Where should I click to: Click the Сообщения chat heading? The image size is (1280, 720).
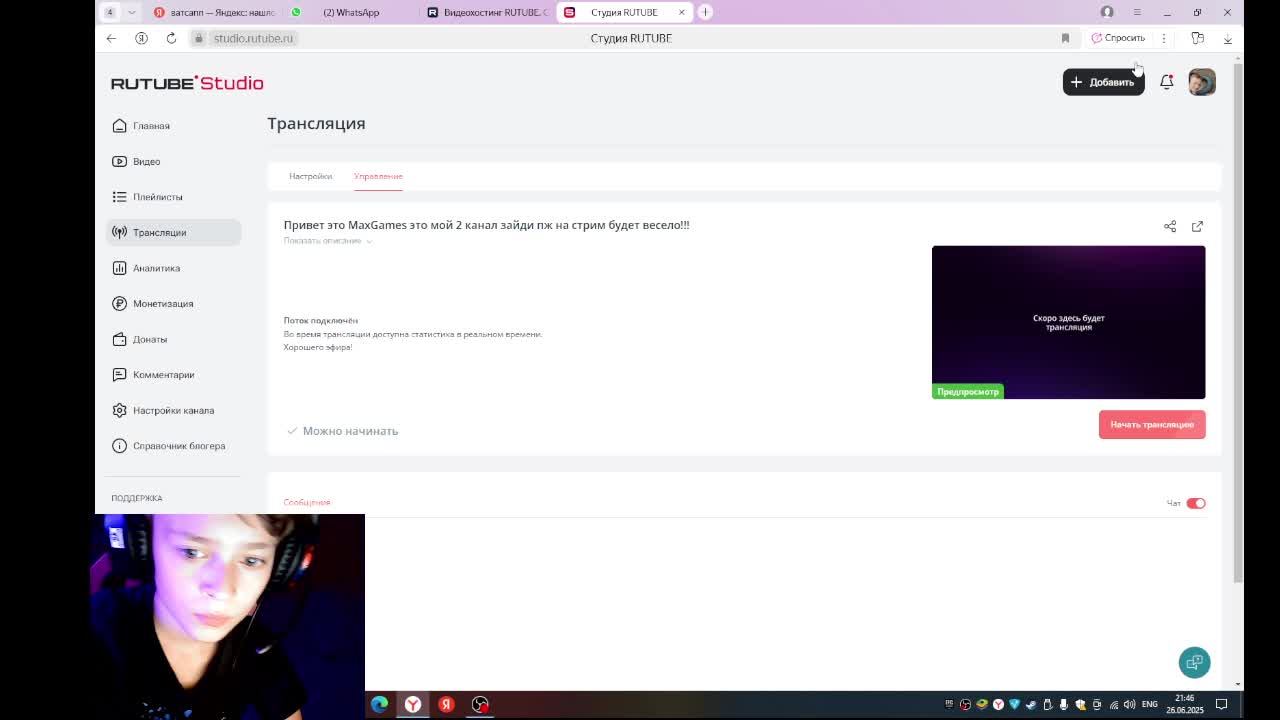(x=306, y=502)
